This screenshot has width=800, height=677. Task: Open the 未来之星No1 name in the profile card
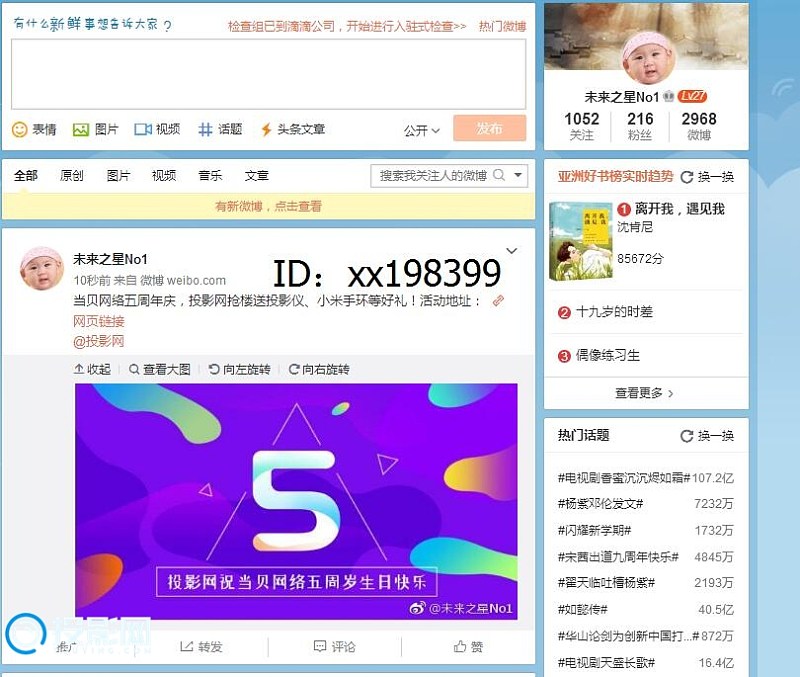click(x=622, y=96)
